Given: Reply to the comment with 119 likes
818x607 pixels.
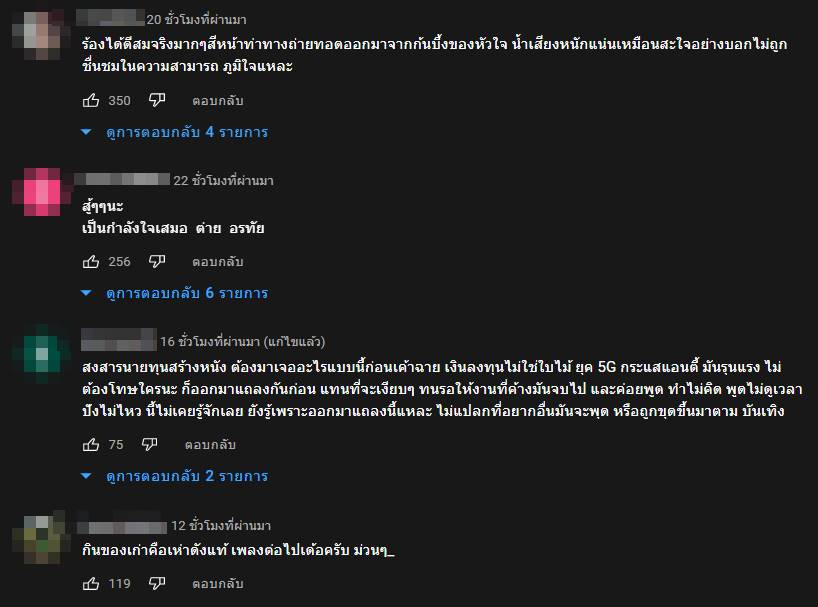Looking at the screenshot, I should click(x=218, y=583).
